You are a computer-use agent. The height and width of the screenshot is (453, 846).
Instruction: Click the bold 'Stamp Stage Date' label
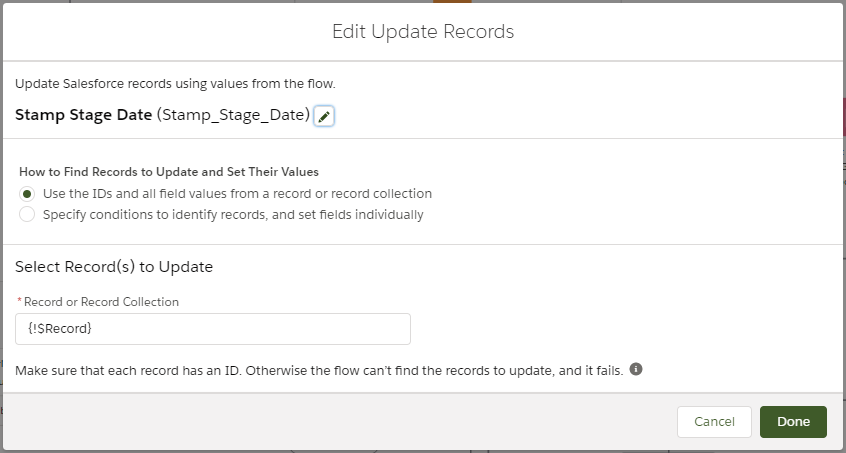tap(84, 115)
